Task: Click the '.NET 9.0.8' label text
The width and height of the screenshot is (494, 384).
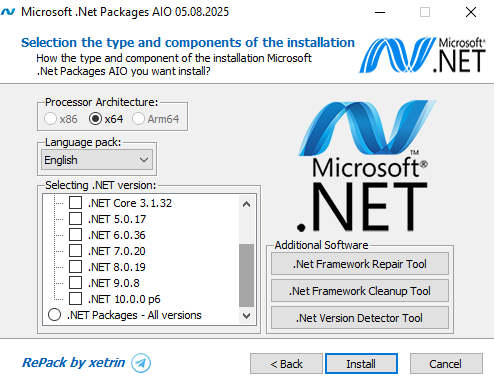Action: (114, 283)
